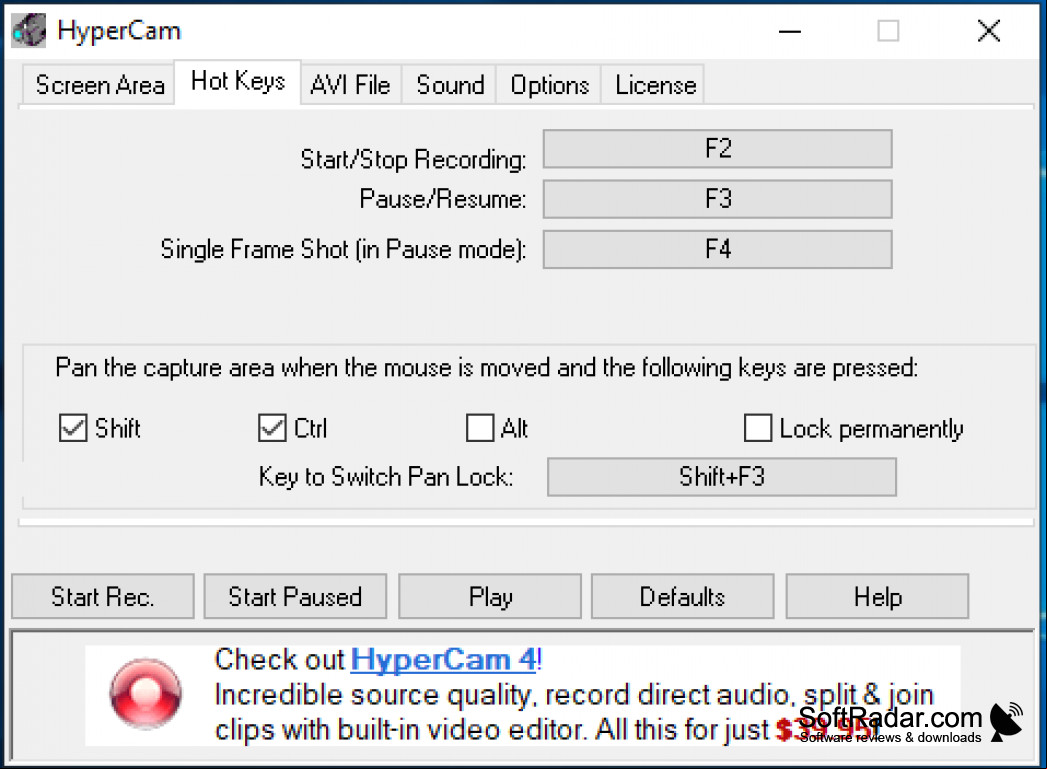The image size is (1047, 769).
Task: Set the Pause/Resume F3 hotkey field
Action: click(718, 198)
